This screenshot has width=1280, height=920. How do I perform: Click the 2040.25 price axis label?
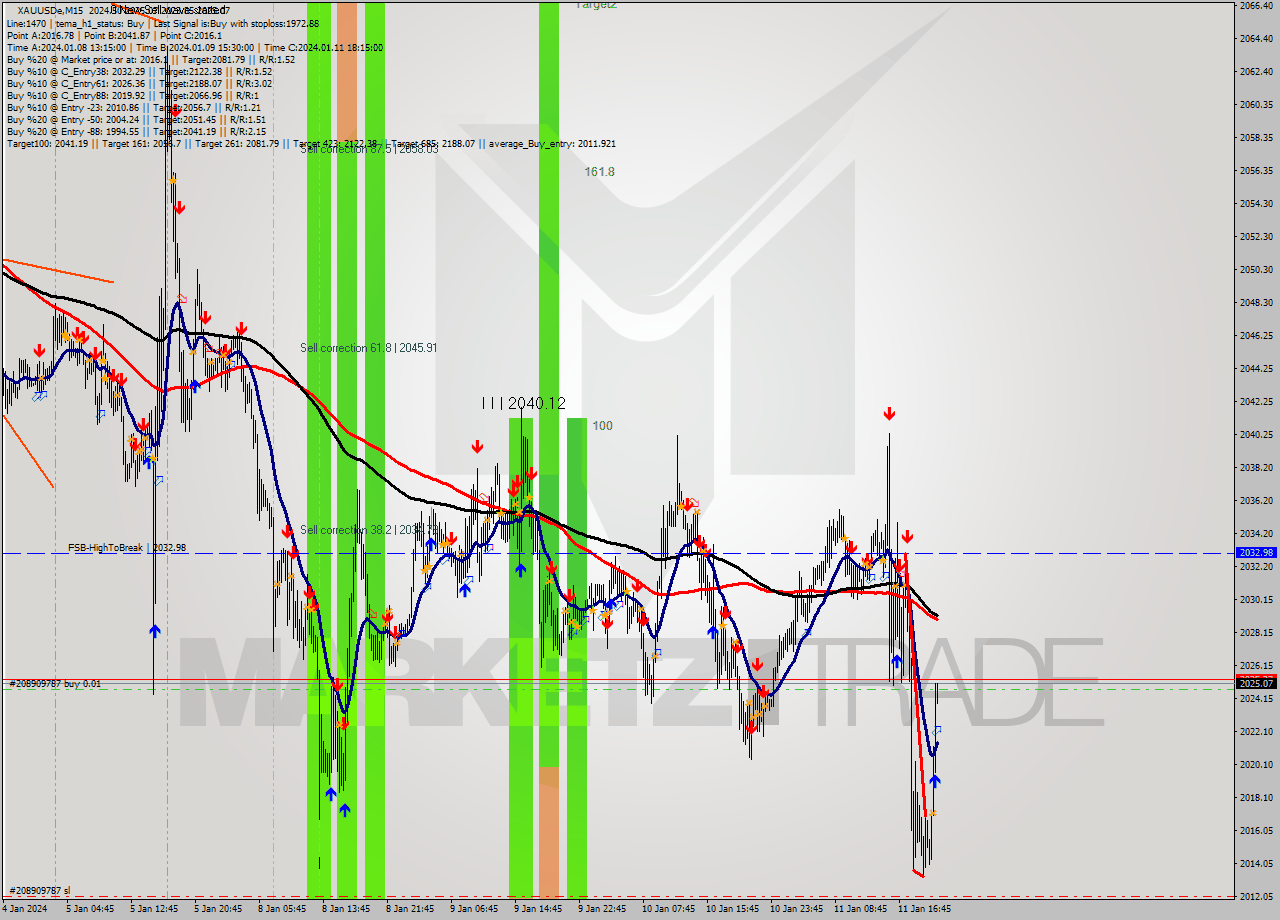1256,435
